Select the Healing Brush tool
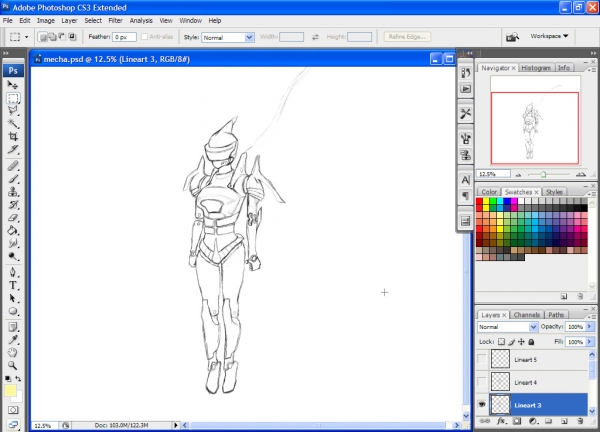The width and height of the screenshot is (600, 432). [13, 166]
